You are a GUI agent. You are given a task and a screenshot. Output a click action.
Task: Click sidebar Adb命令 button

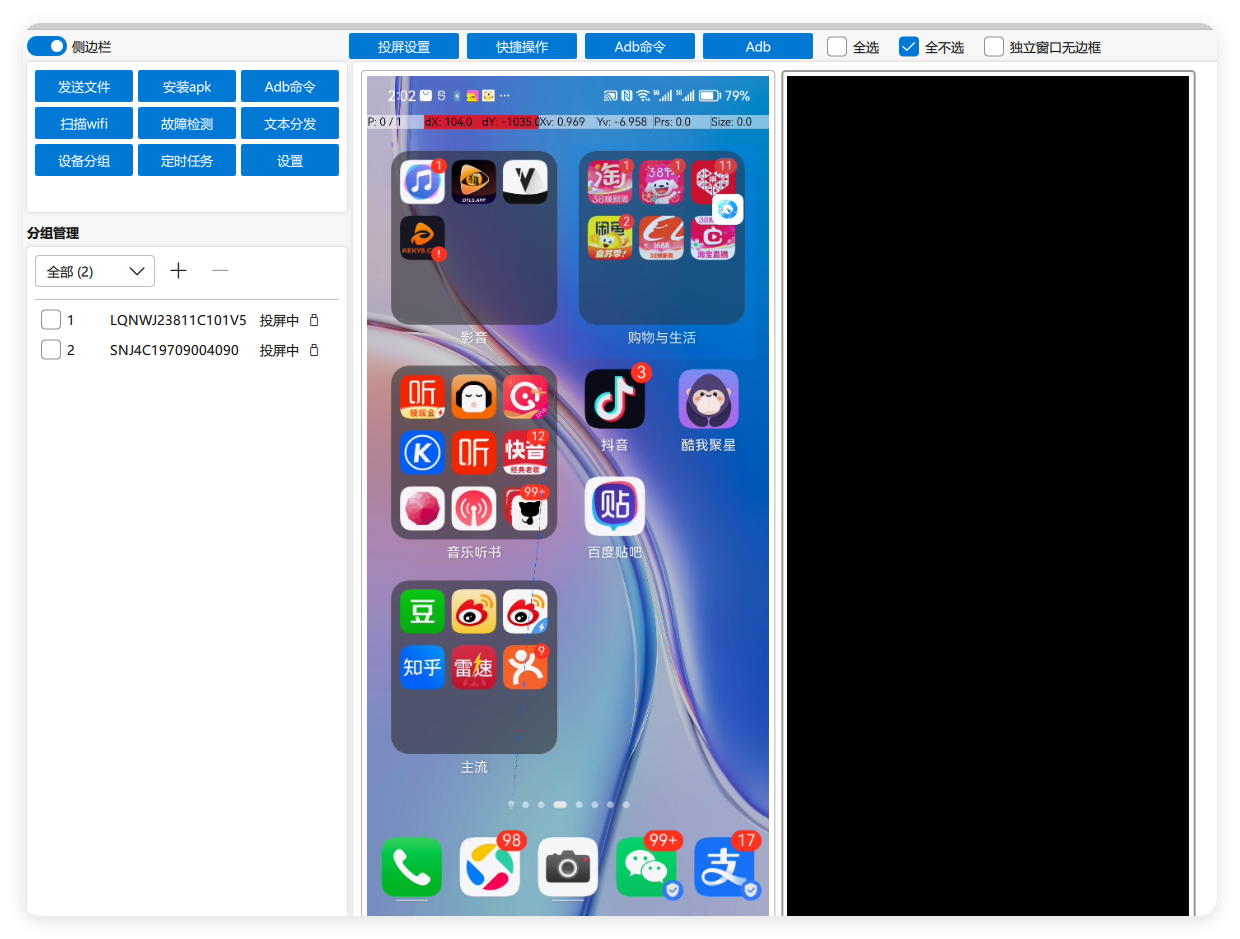[290, 86]
